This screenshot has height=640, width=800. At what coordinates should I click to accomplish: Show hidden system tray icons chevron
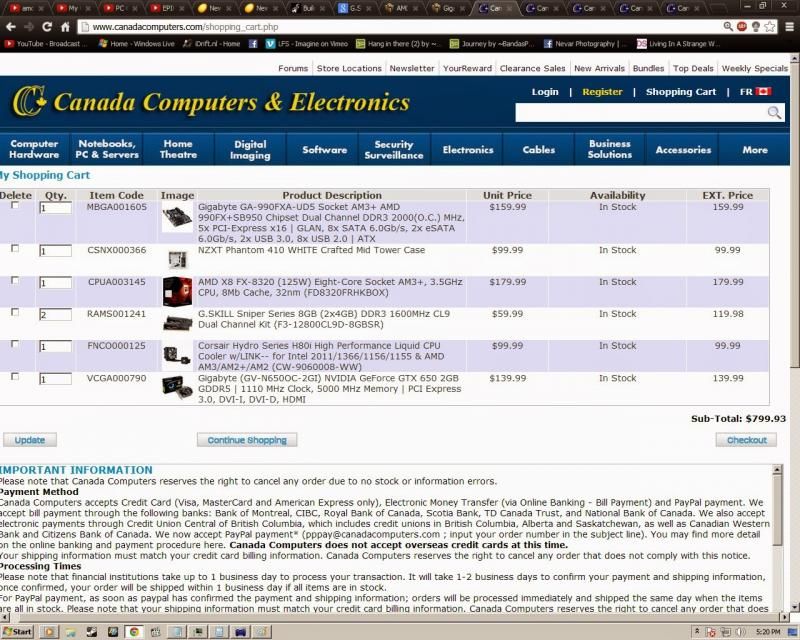[x=697, y=632]
